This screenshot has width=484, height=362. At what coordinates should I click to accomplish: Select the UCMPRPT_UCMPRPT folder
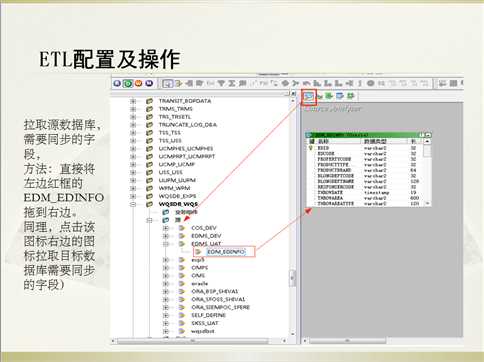[x=187, y=156]
